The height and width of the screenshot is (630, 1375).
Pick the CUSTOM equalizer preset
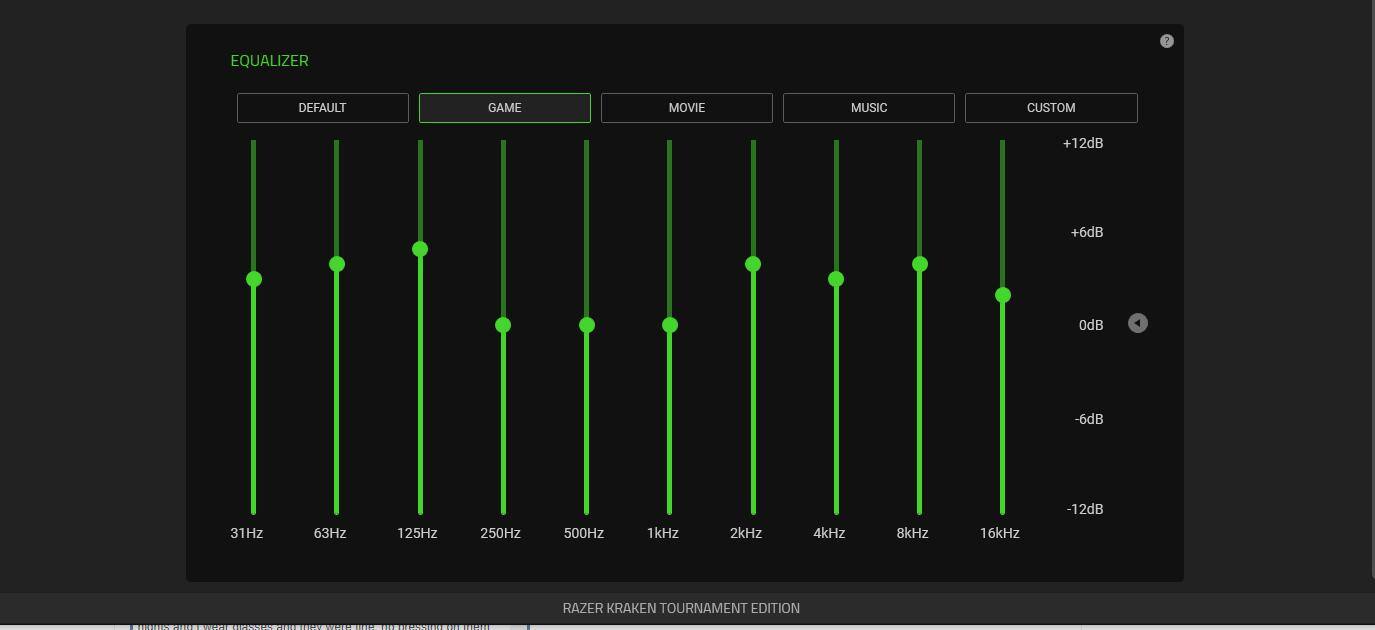coord(1050,108)
